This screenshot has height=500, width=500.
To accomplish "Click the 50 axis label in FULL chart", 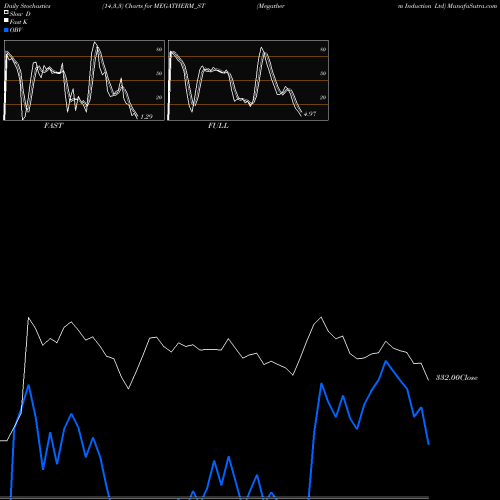I will click(x=323, y=74).
